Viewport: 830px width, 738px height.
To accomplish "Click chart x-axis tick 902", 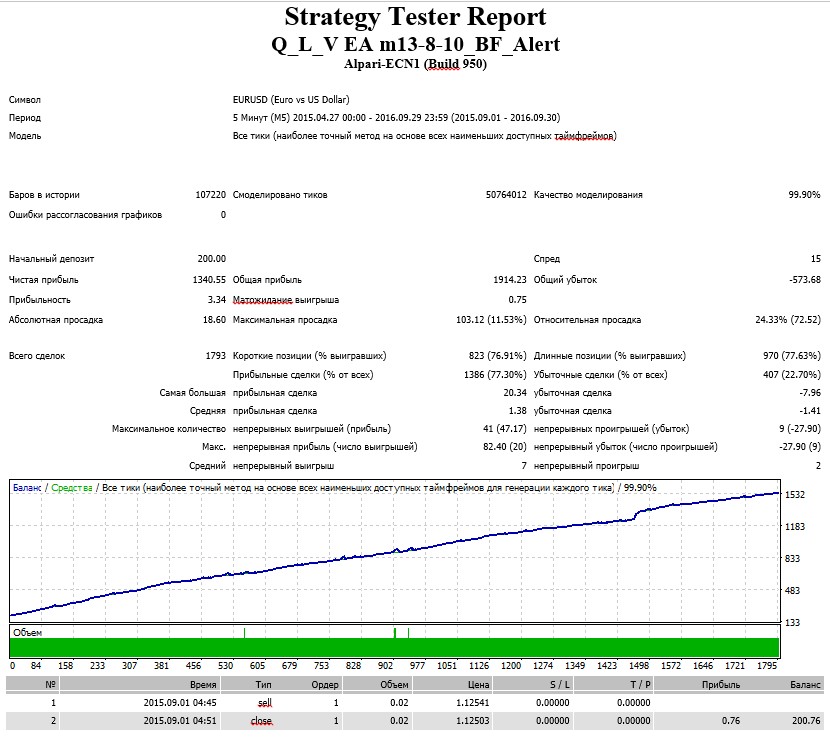I will coord(385,665).
